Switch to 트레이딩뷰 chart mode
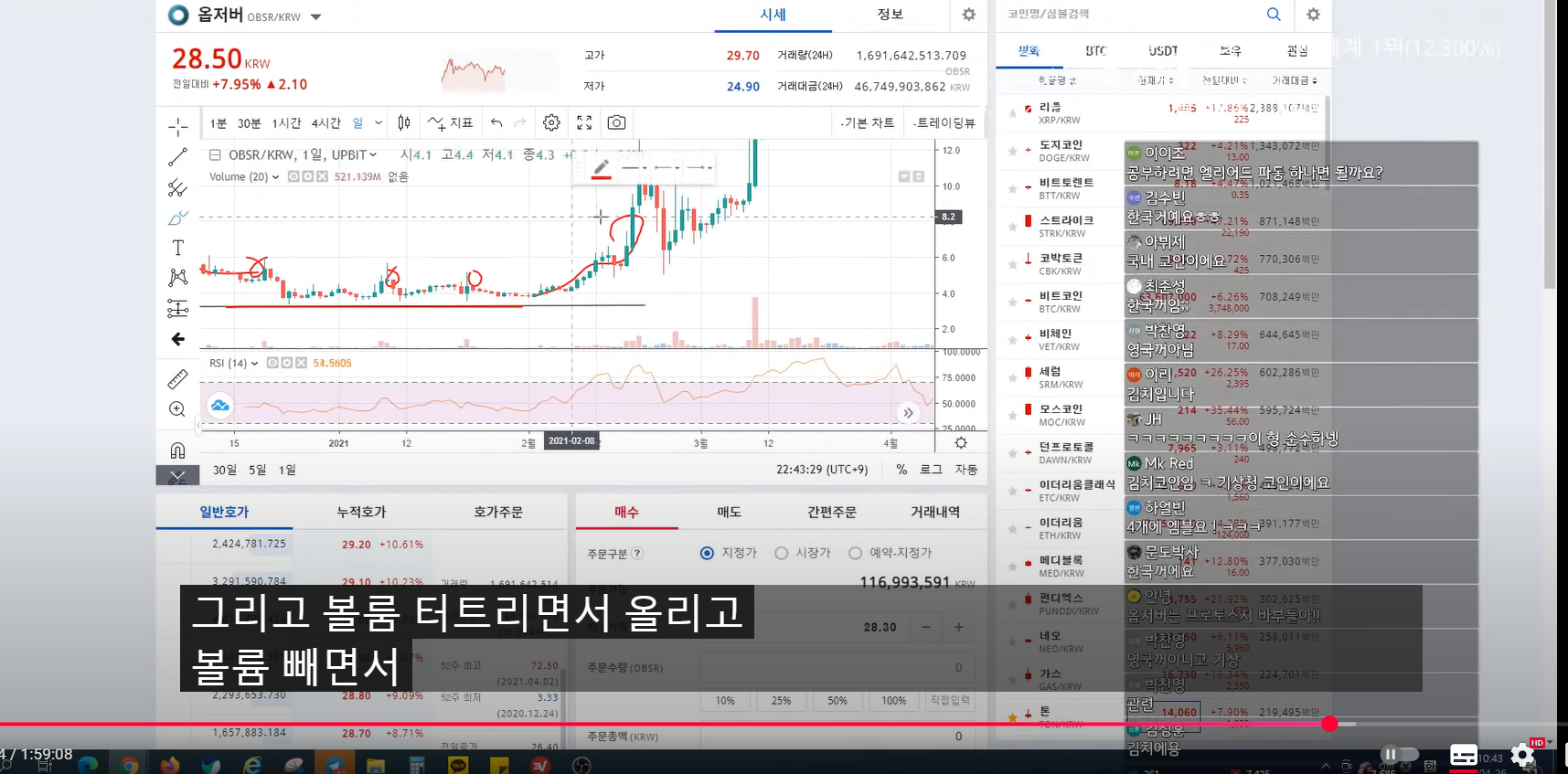Image resolution: width=1568 pixels, height=774 pixels. click(x=945, y=123)
